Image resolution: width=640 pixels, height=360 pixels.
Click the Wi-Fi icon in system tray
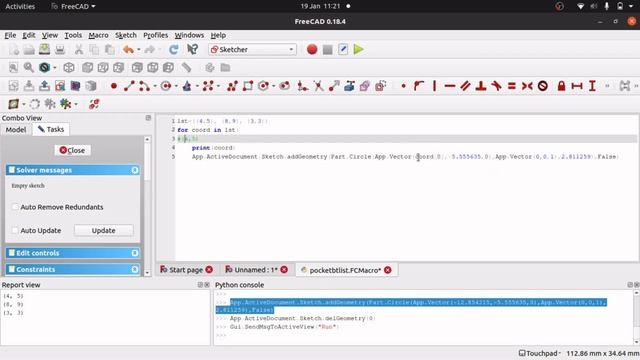[580, 6]
